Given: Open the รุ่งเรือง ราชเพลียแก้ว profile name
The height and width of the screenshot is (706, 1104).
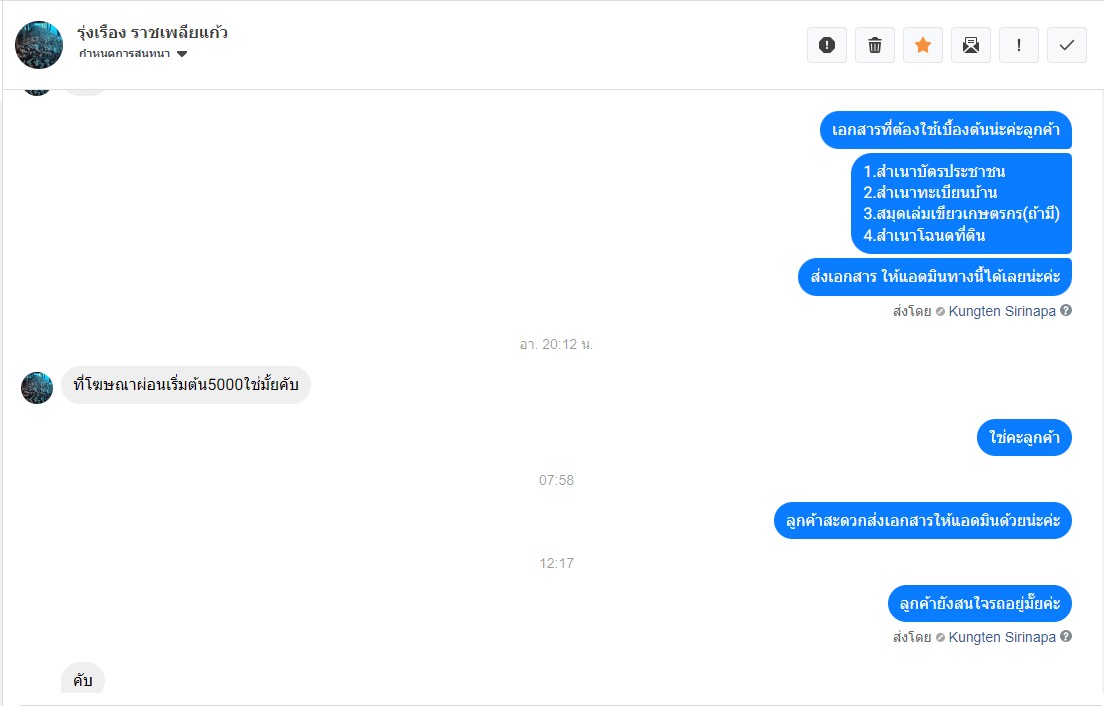Looking at the screenshot, I should 152,32.
